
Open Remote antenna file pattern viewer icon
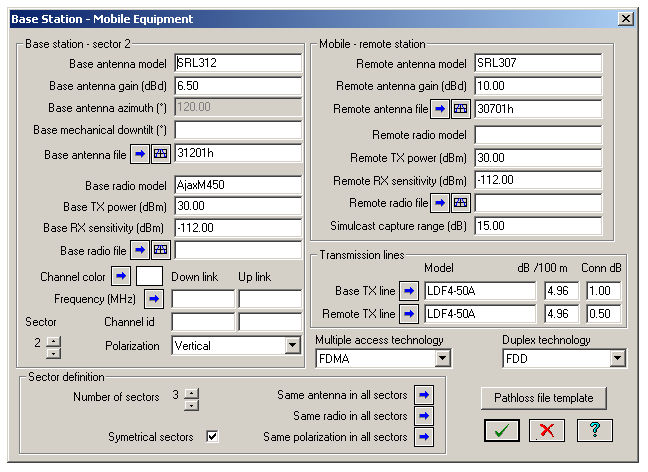[x=460, y=109]
